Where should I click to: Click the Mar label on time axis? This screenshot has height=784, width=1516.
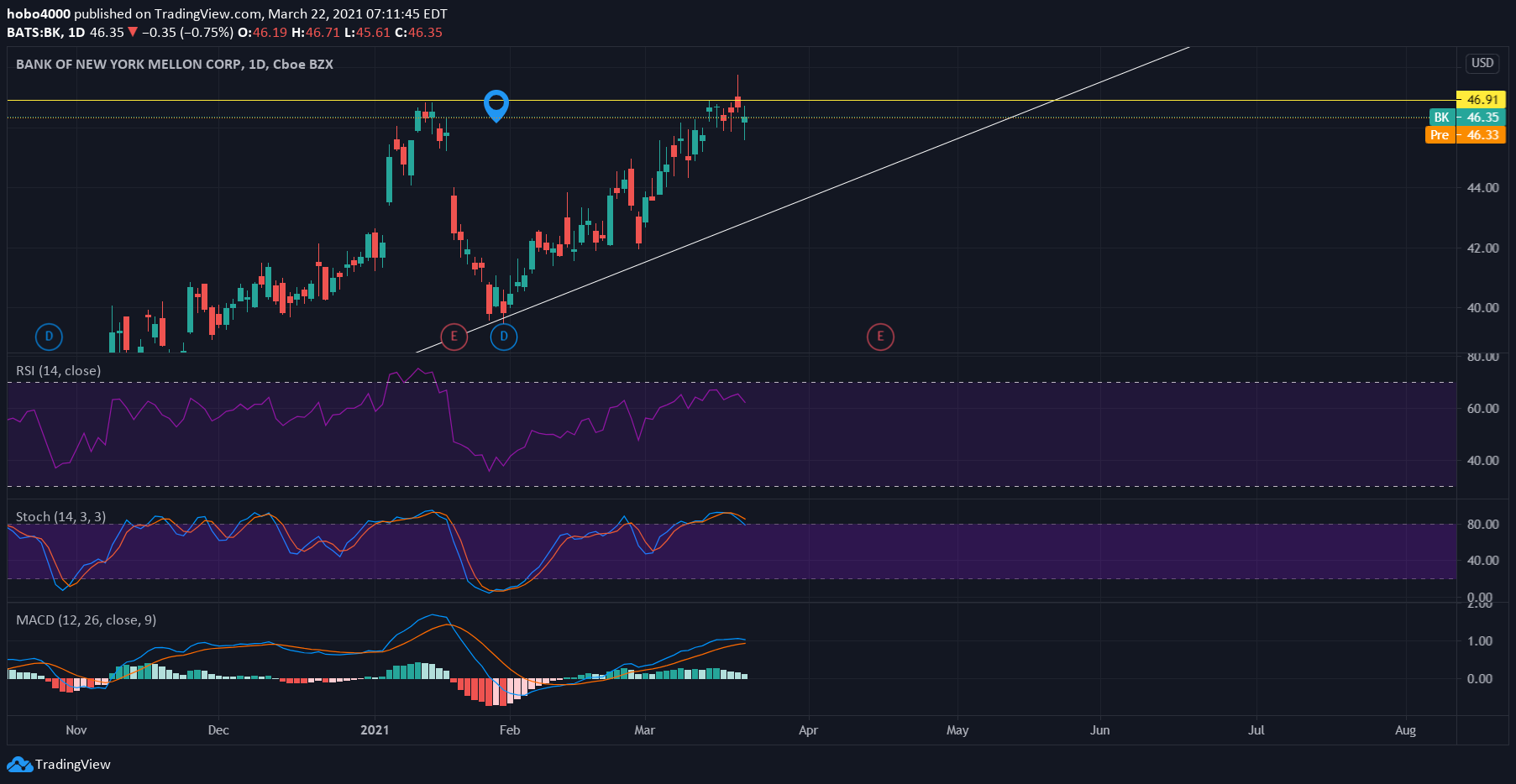click(644, 730)
